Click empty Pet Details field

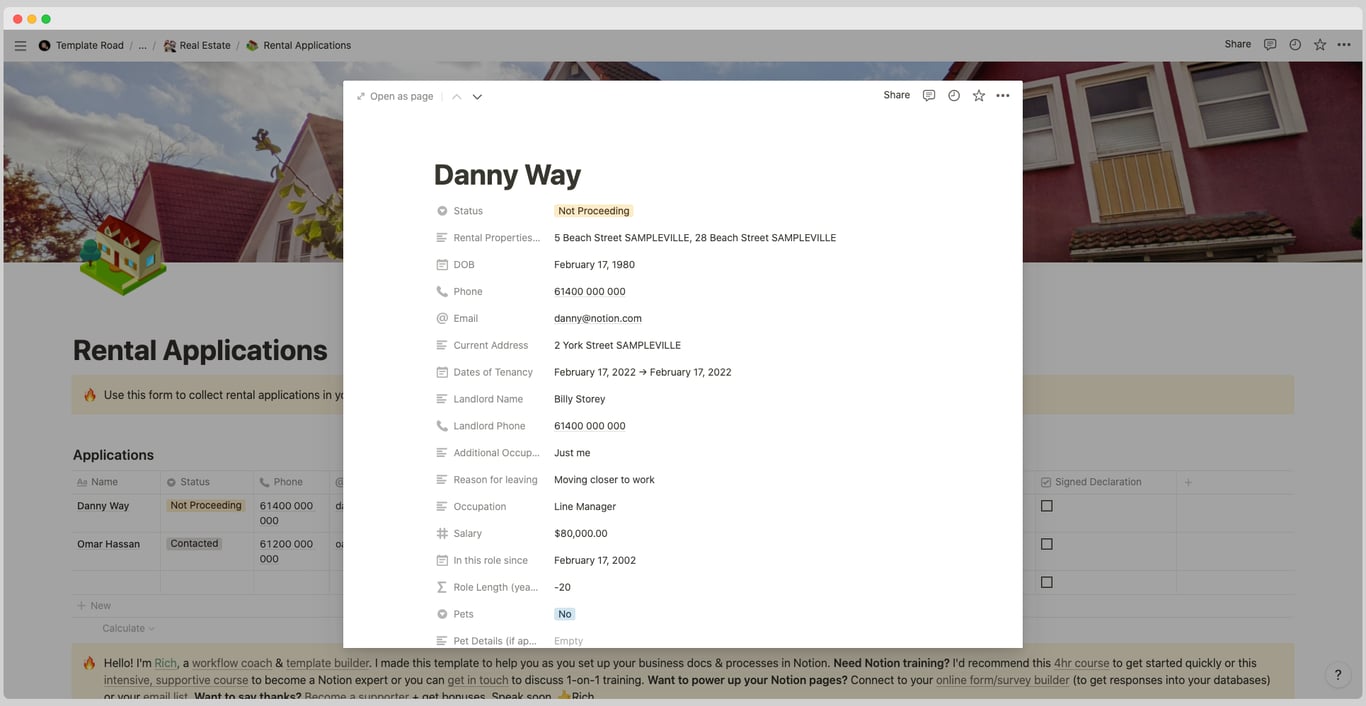(568, 641)
